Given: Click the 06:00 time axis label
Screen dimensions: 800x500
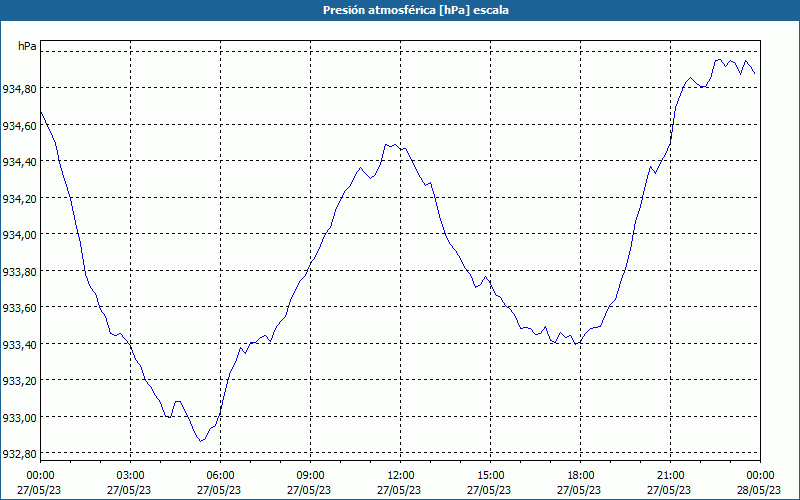Looking at the screenshot, I should click(x=220, y=476).
